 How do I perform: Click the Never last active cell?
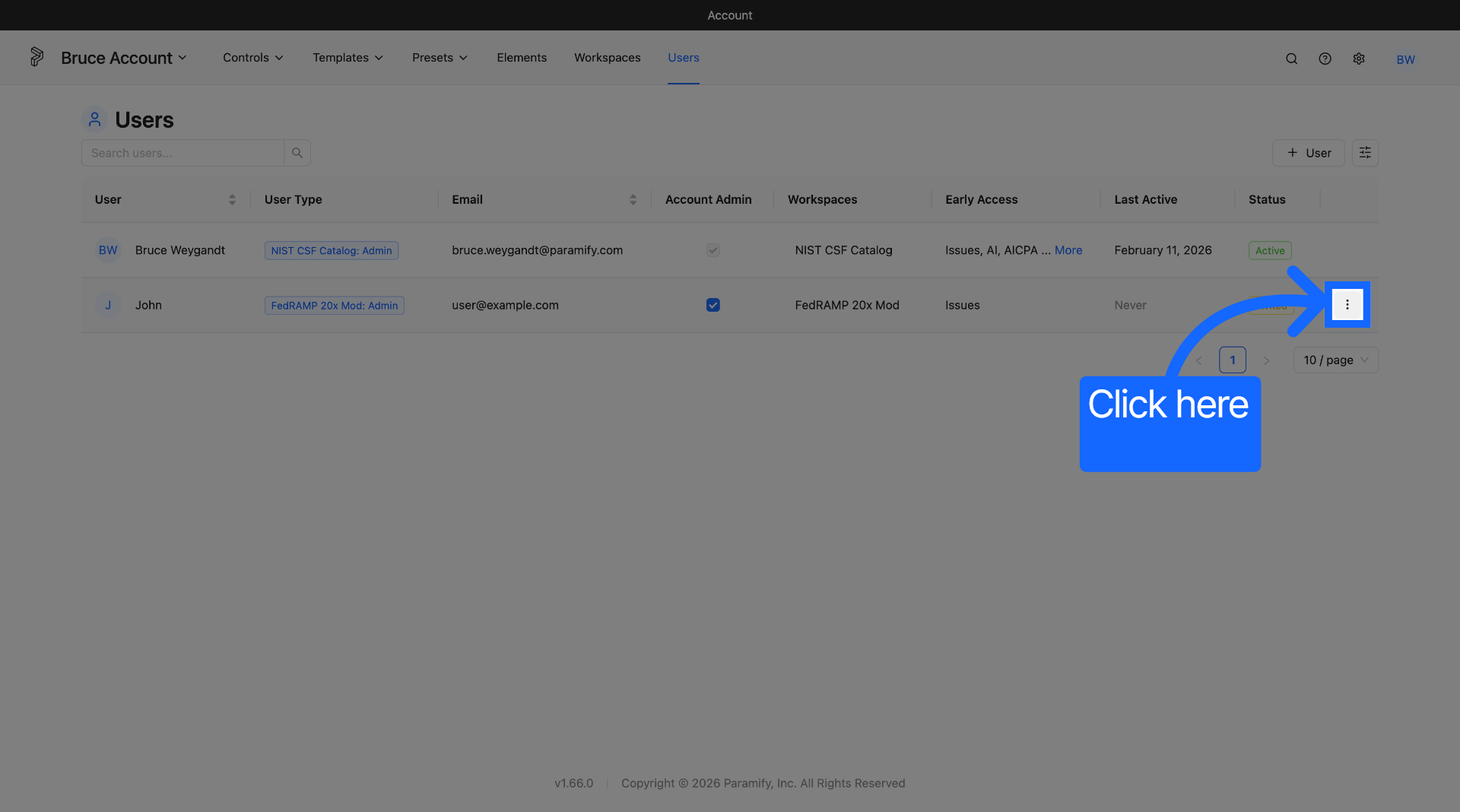[1130, 305]
